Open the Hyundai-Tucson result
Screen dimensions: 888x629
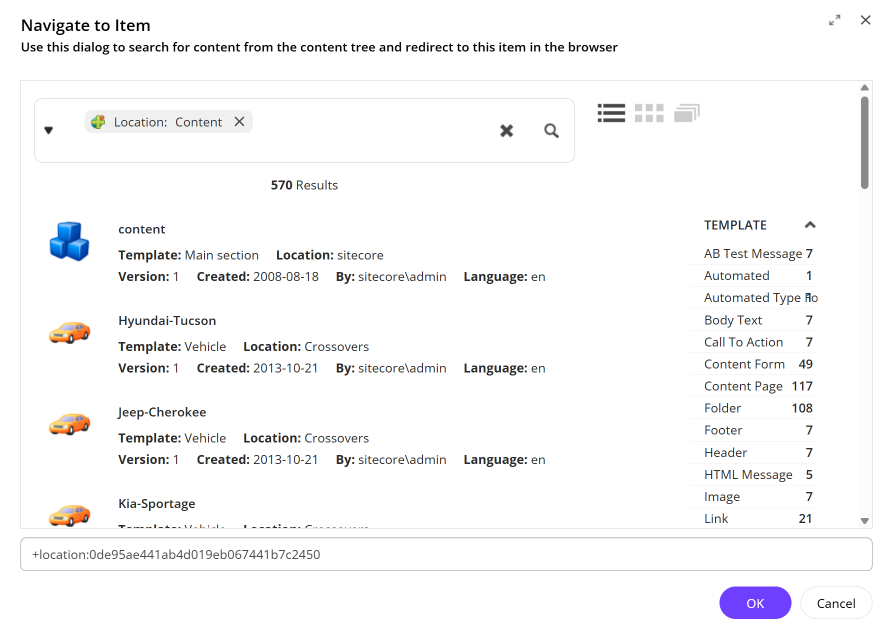167,320
